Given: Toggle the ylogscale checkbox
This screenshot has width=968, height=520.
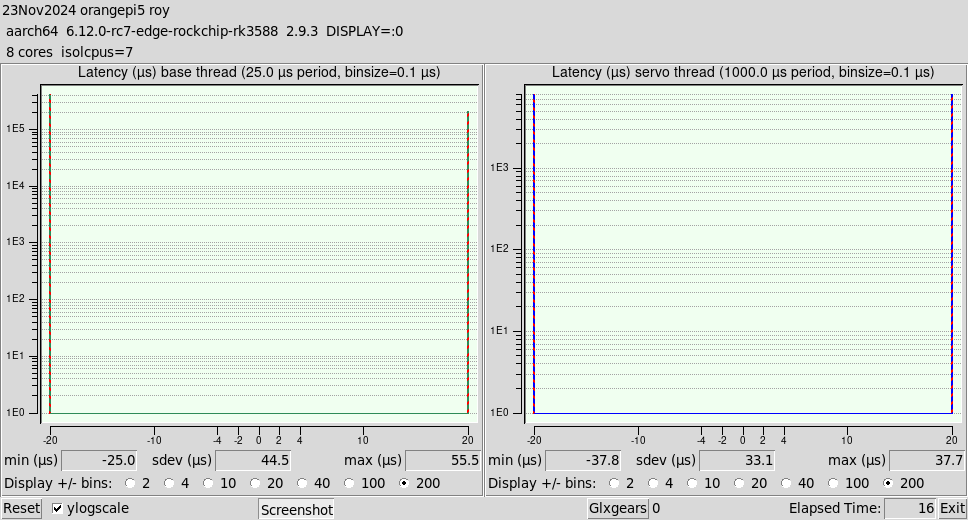Looking at the screenshot, I should [x=57, y=508].
